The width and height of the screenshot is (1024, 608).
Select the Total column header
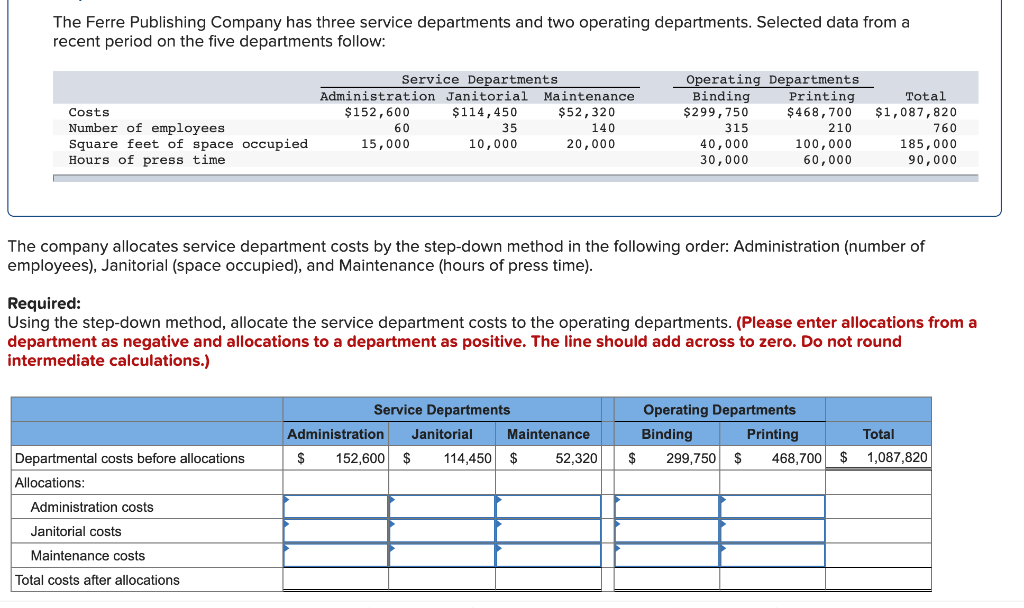point(878,434)
